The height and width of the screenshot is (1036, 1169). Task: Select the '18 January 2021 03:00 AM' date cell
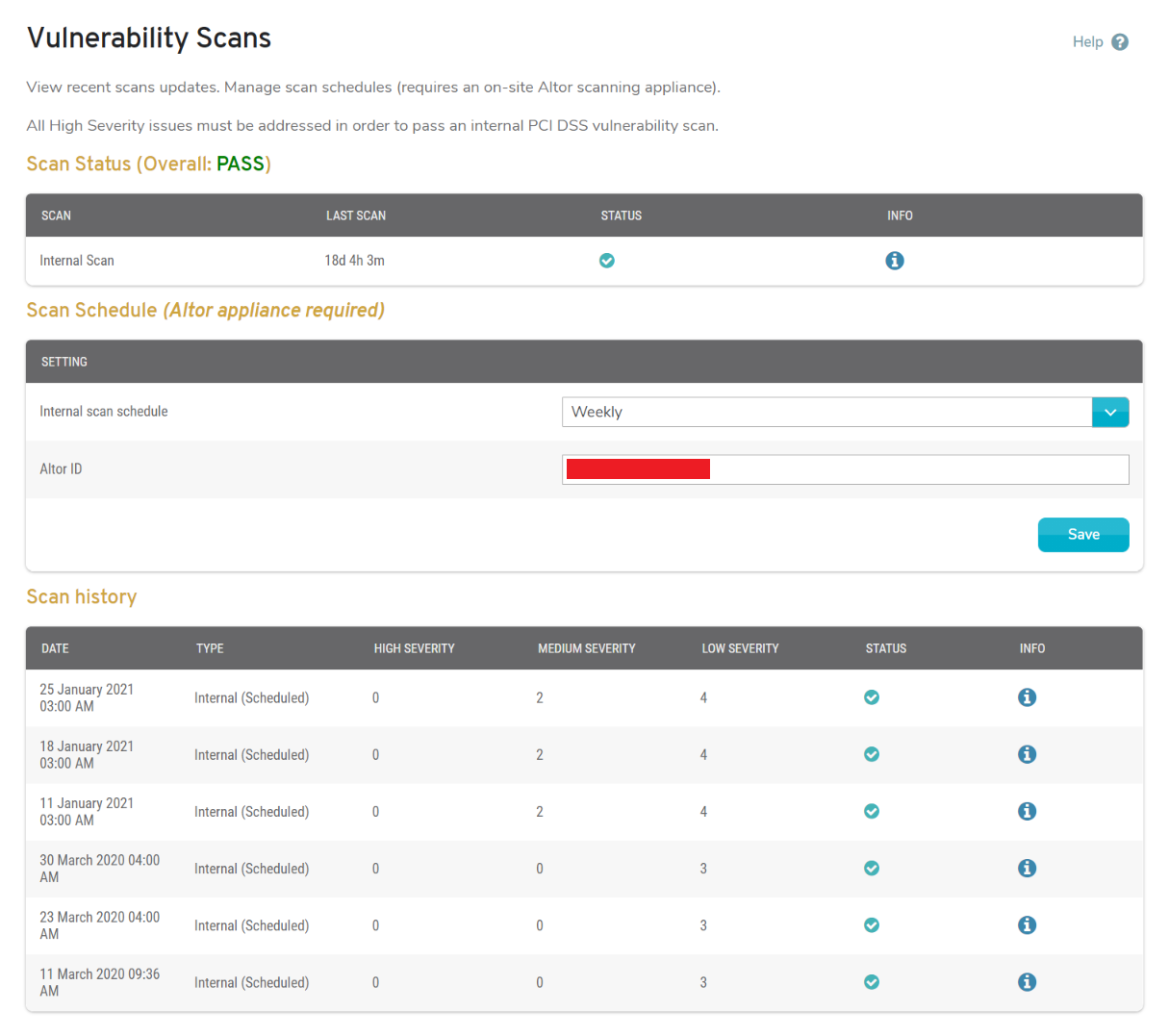point(87,754)
